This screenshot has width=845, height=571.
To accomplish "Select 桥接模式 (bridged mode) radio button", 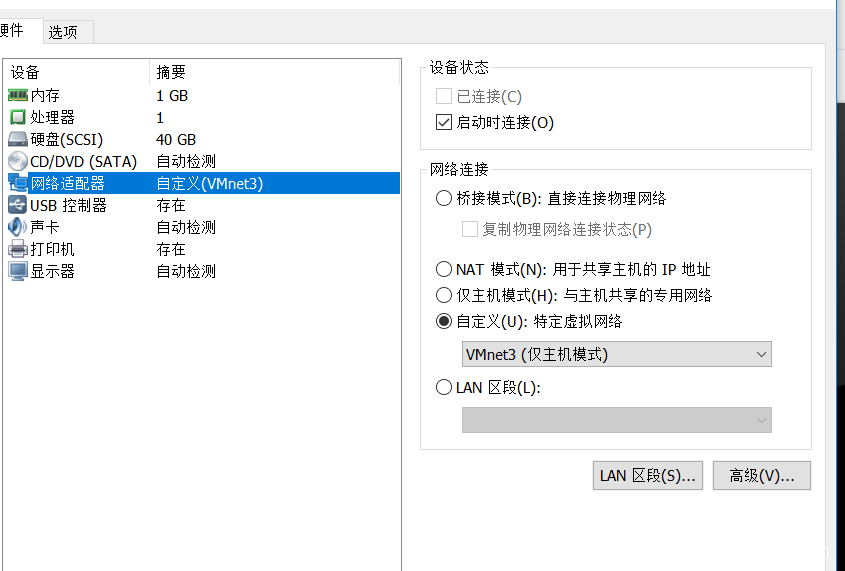I will point(445,199).
